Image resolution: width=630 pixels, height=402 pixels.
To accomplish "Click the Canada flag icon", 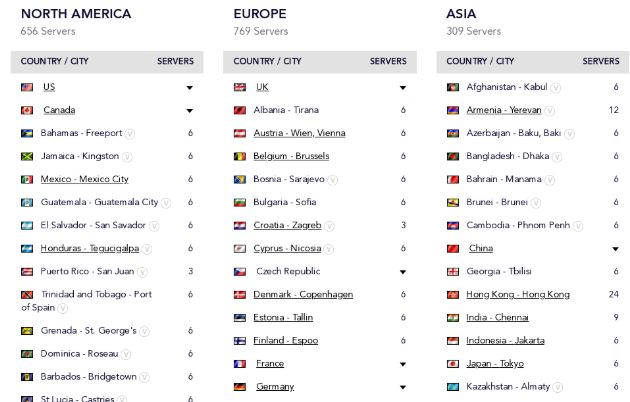I will click(x=27, y=110).
